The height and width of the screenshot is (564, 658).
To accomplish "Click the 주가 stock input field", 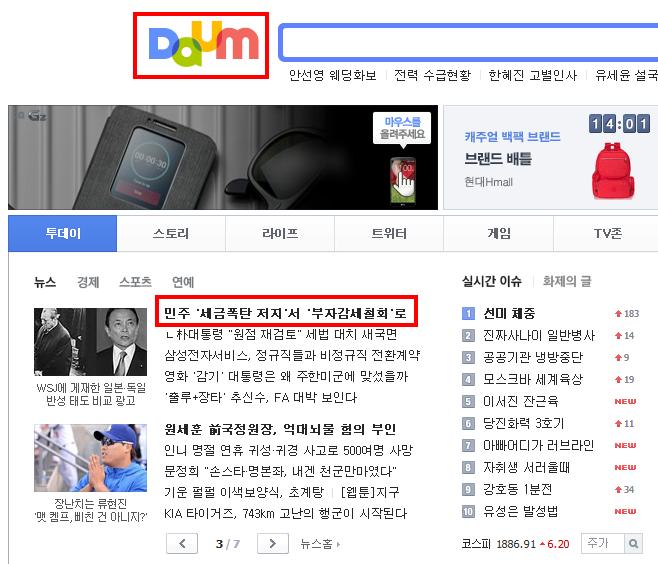I will pyautogui.click(x=603, y=544).
